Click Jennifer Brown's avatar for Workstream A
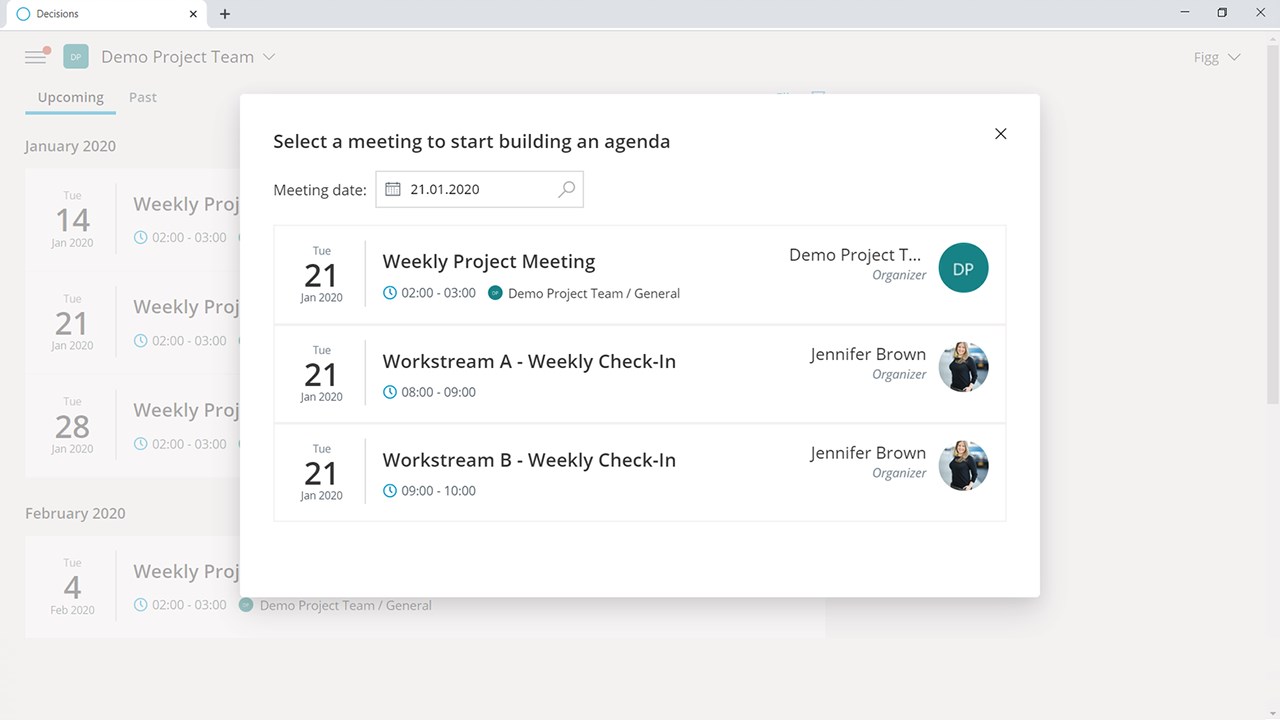Viewport: 1280px width, 720px height. click(x=963, y=367)
